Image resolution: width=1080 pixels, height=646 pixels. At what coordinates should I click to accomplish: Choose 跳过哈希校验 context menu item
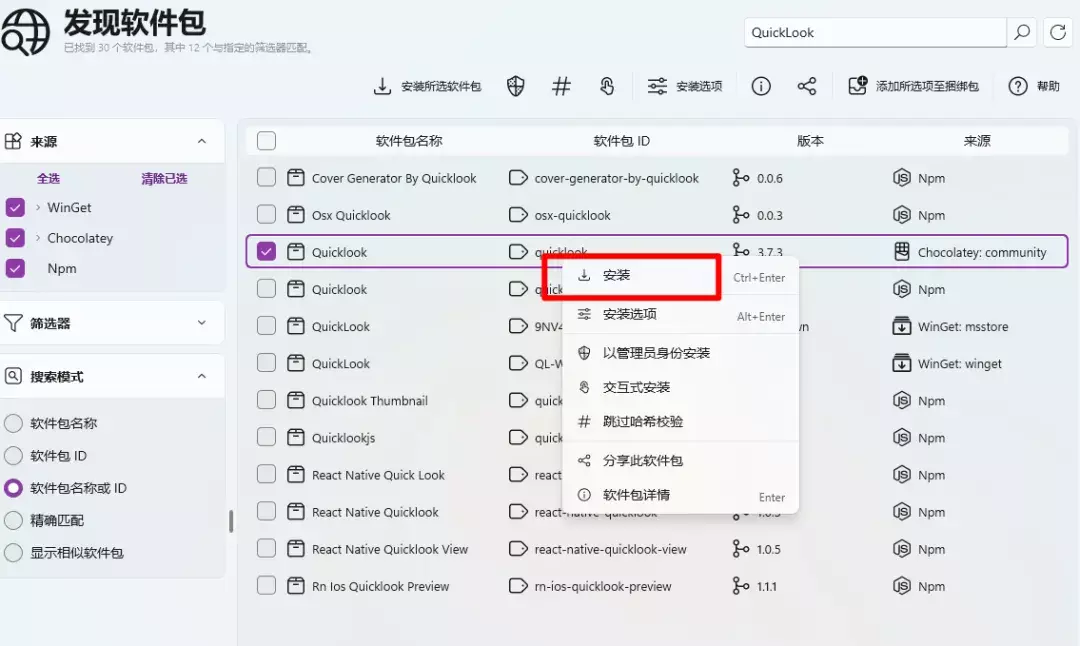[x=681, y=421]
